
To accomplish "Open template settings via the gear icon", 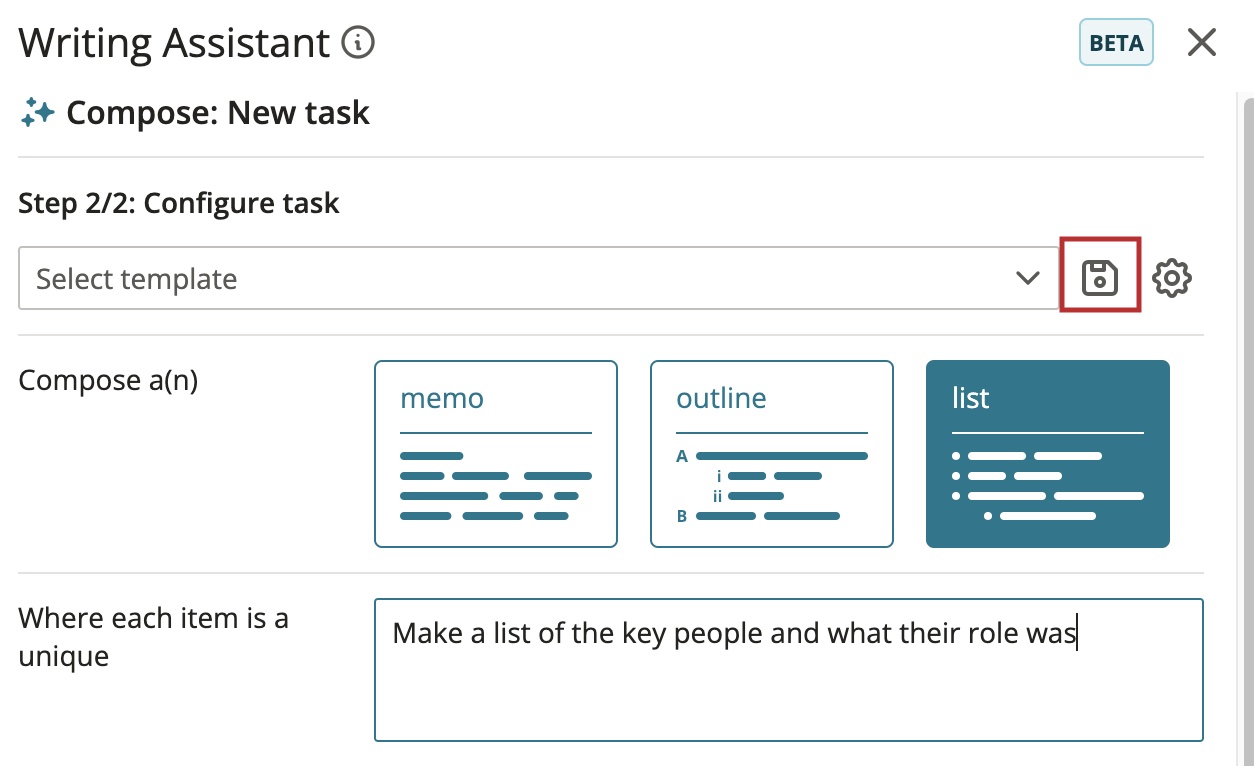I will coord(1172,278).
